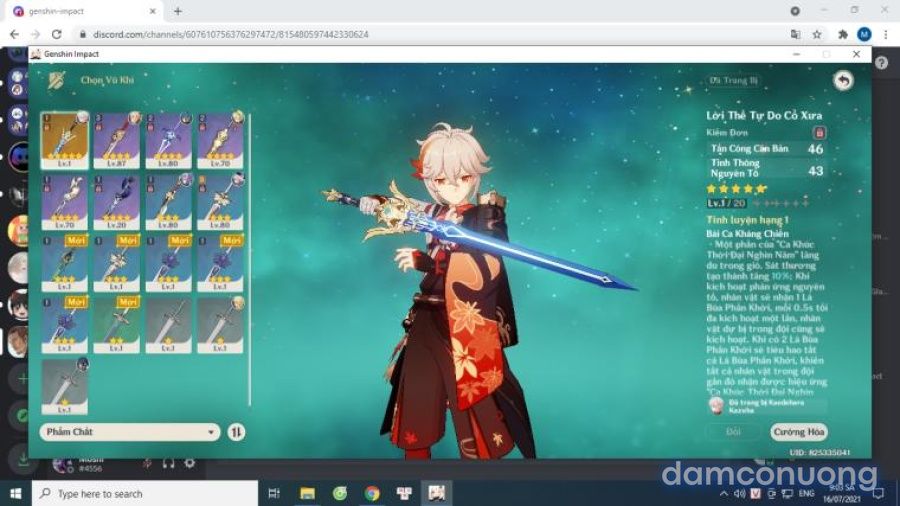This screenshot has height=506, width=900.
Task: Click the Tinh Thông Nguyên Tố stat row
Action: [x=767, y=168]
